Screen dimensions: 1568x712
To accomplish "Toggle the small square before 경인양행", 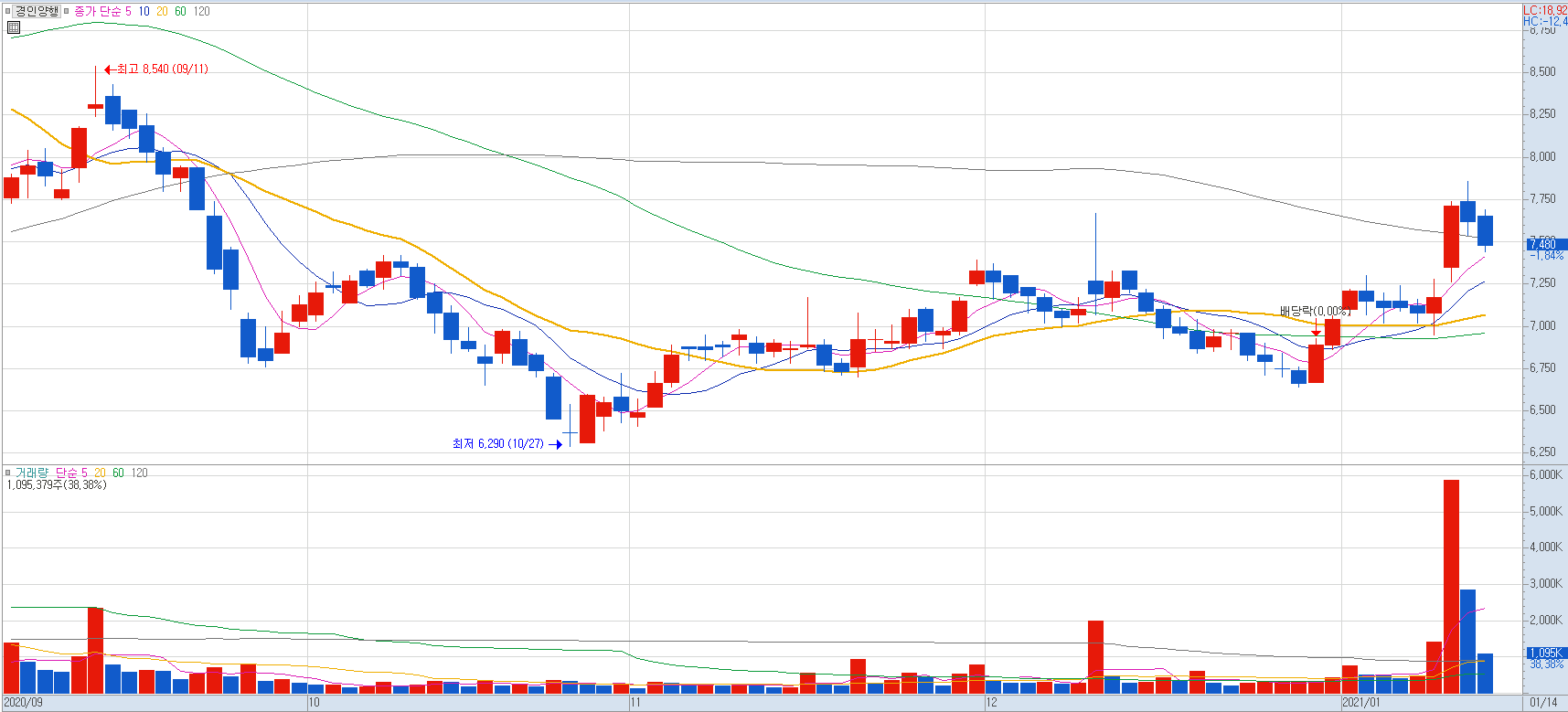I will coord(7,11).
